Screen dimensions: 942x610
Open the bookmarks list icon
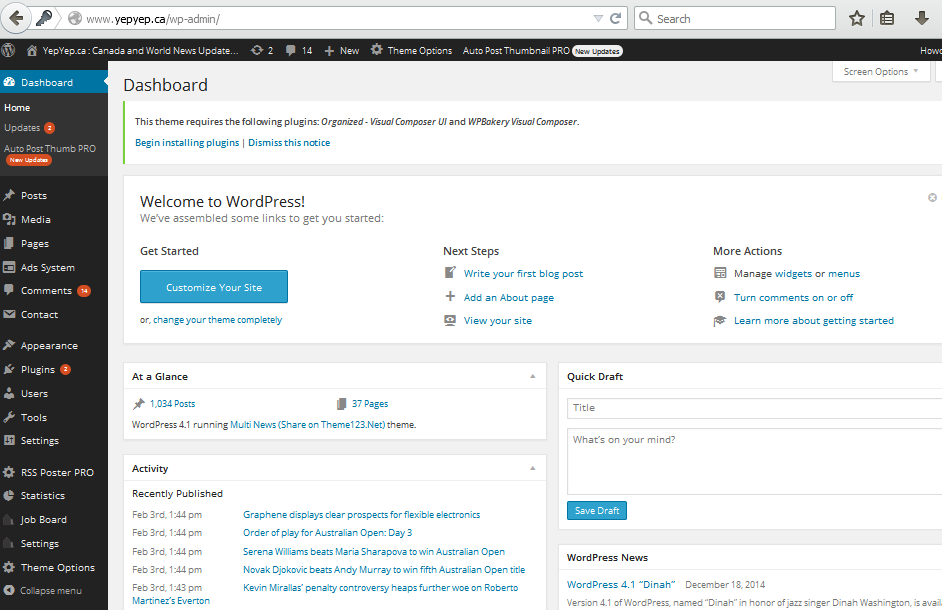coord(887,19)
